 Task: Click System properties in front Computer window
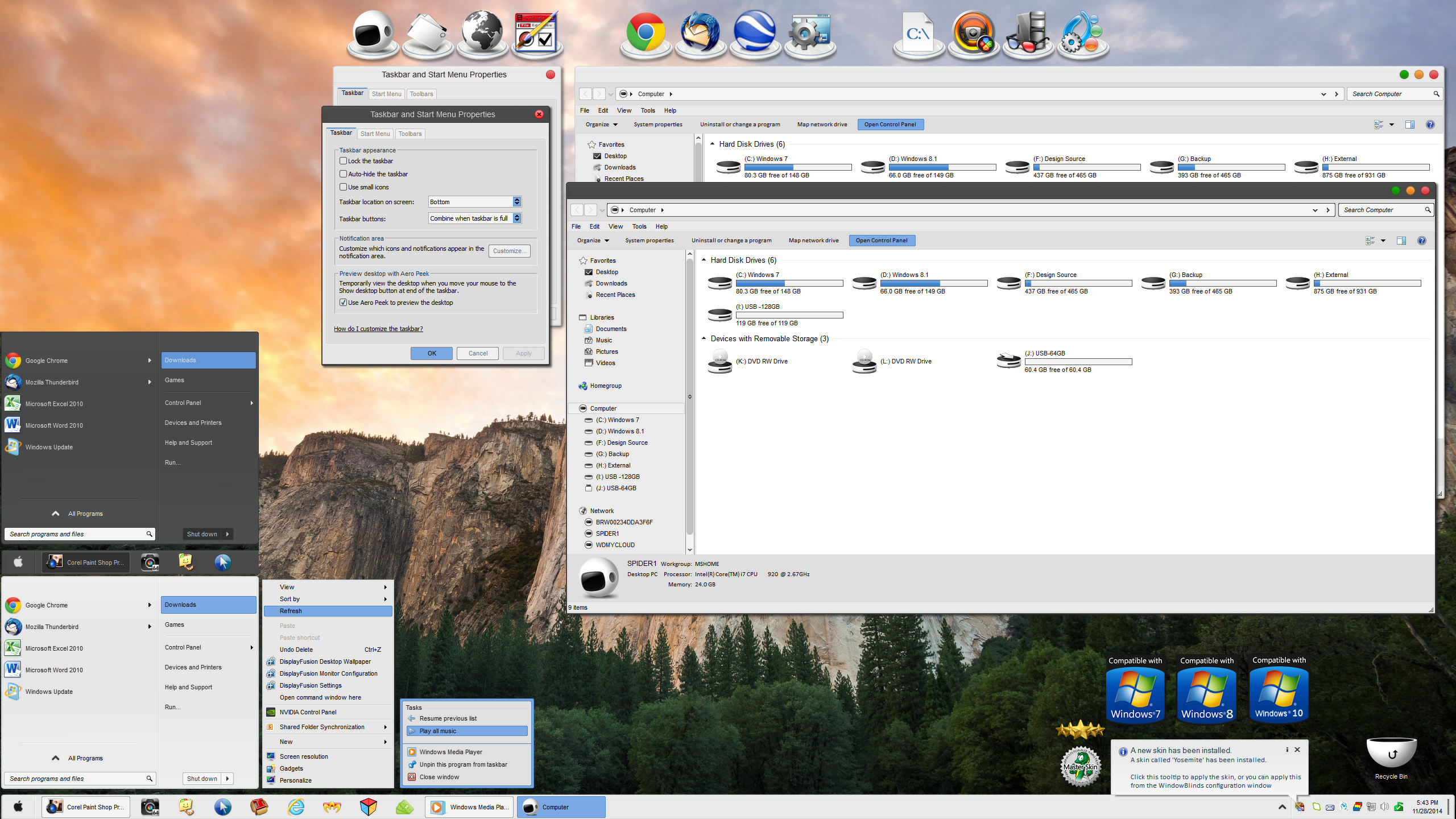[650, 241]
